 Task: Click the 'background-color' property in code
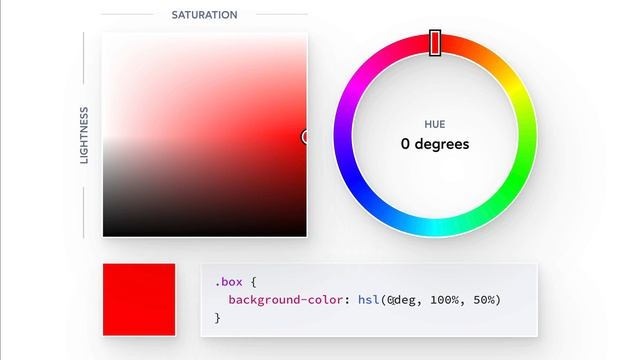(286, 300)
